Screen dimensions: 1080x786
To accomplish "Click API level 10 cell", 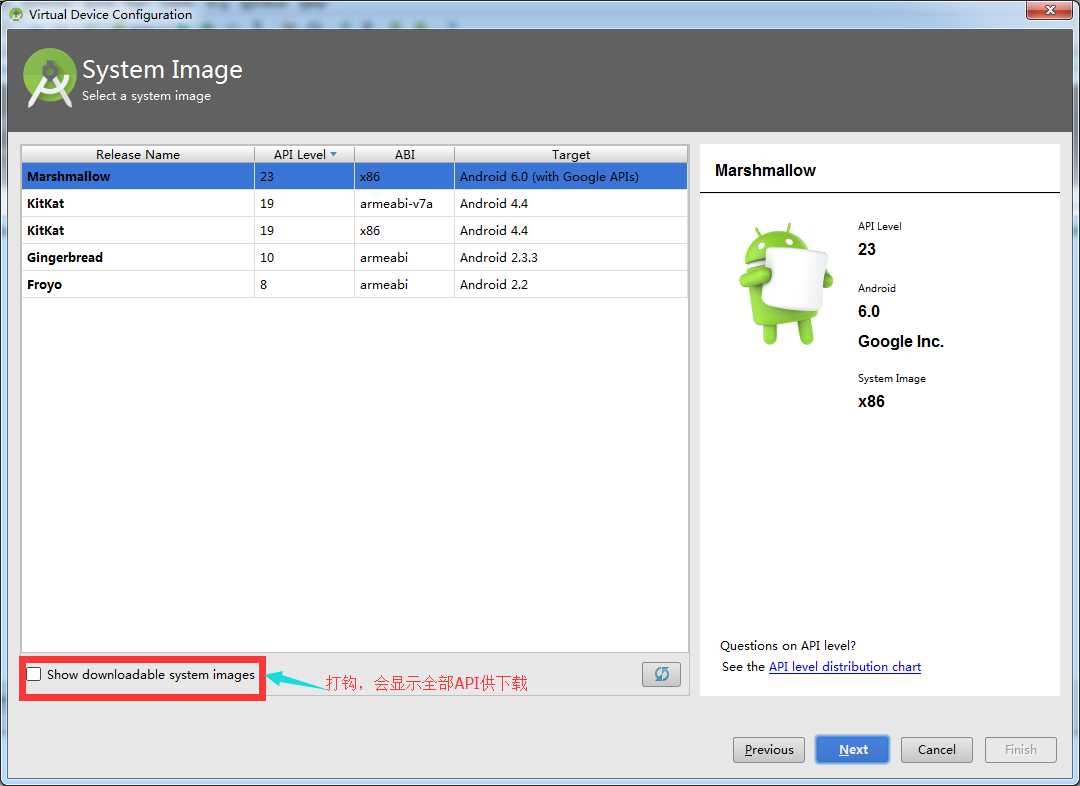I will [x=304, y=258].
